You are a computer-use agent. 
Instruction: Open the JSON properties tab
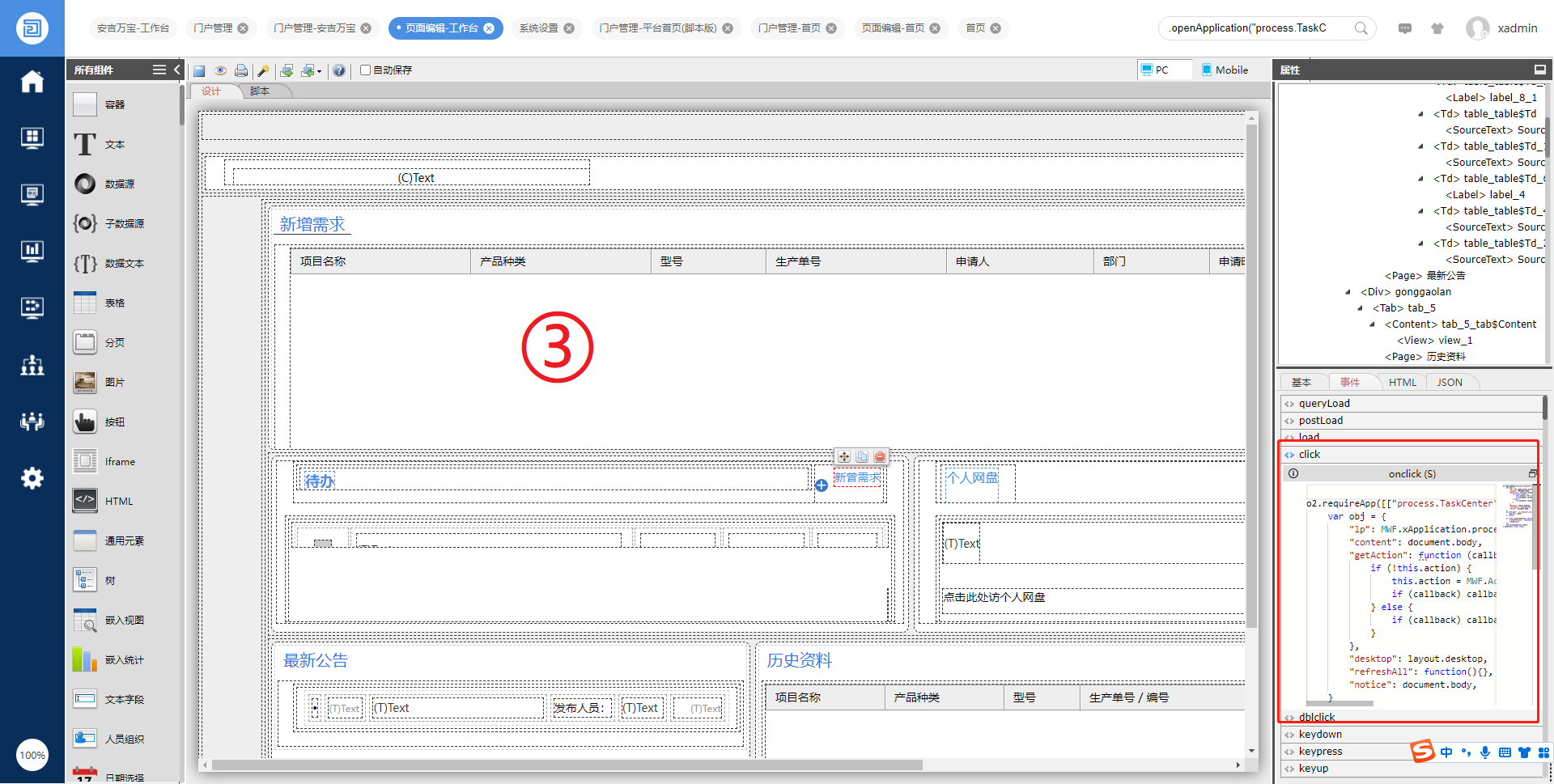(1449, 383)
